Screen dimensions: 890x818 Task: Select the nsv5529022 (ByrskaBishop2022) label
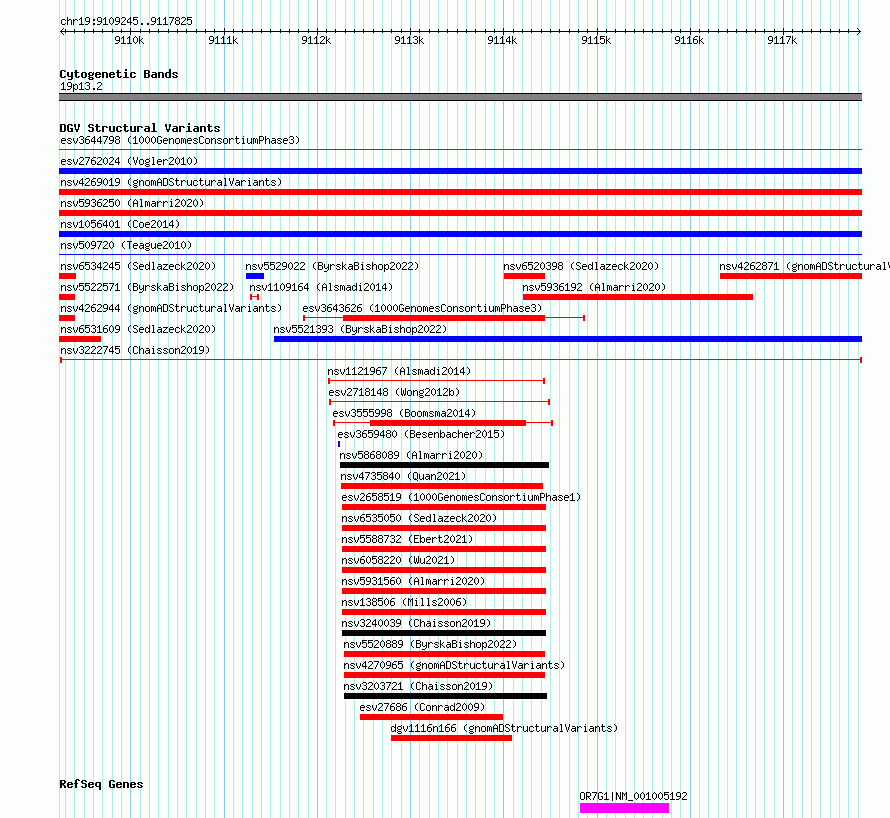point(332,266)
